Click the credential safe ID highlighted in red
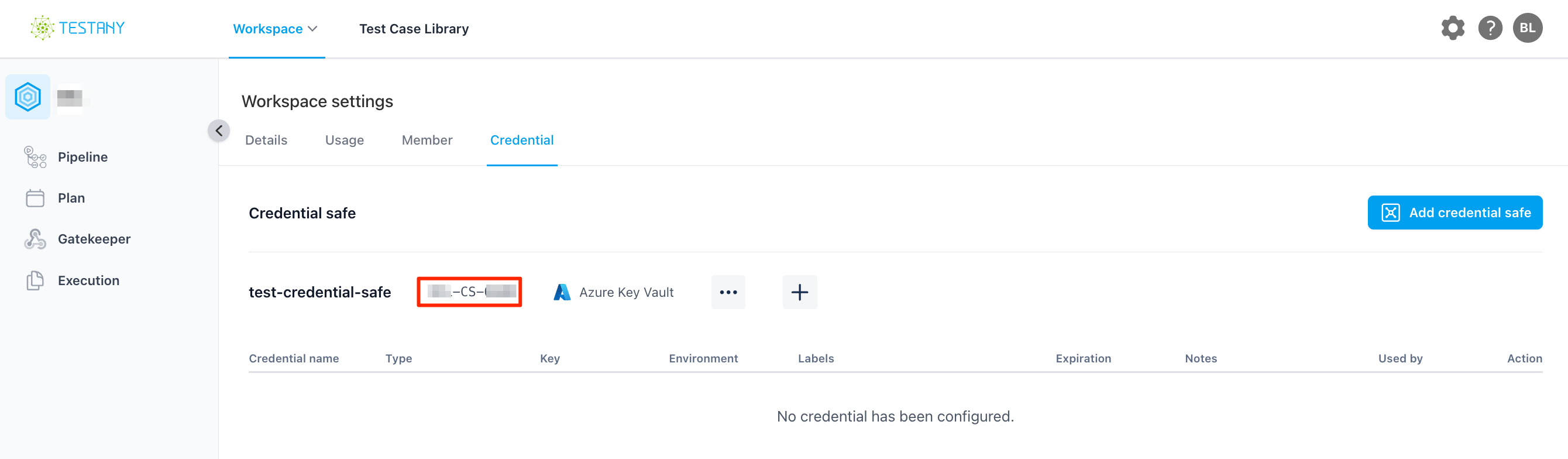The image size is (1568, 459). pos(469,292)
